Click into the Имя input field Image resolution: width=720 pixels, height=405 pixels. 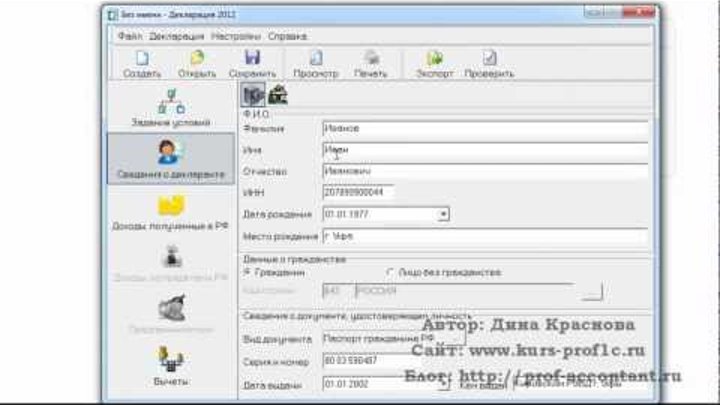tap(485, 150)
